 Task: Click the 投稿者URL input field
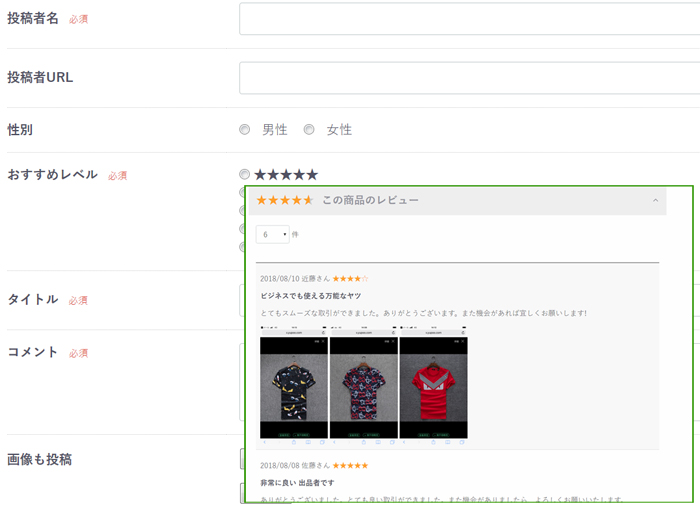469,78
